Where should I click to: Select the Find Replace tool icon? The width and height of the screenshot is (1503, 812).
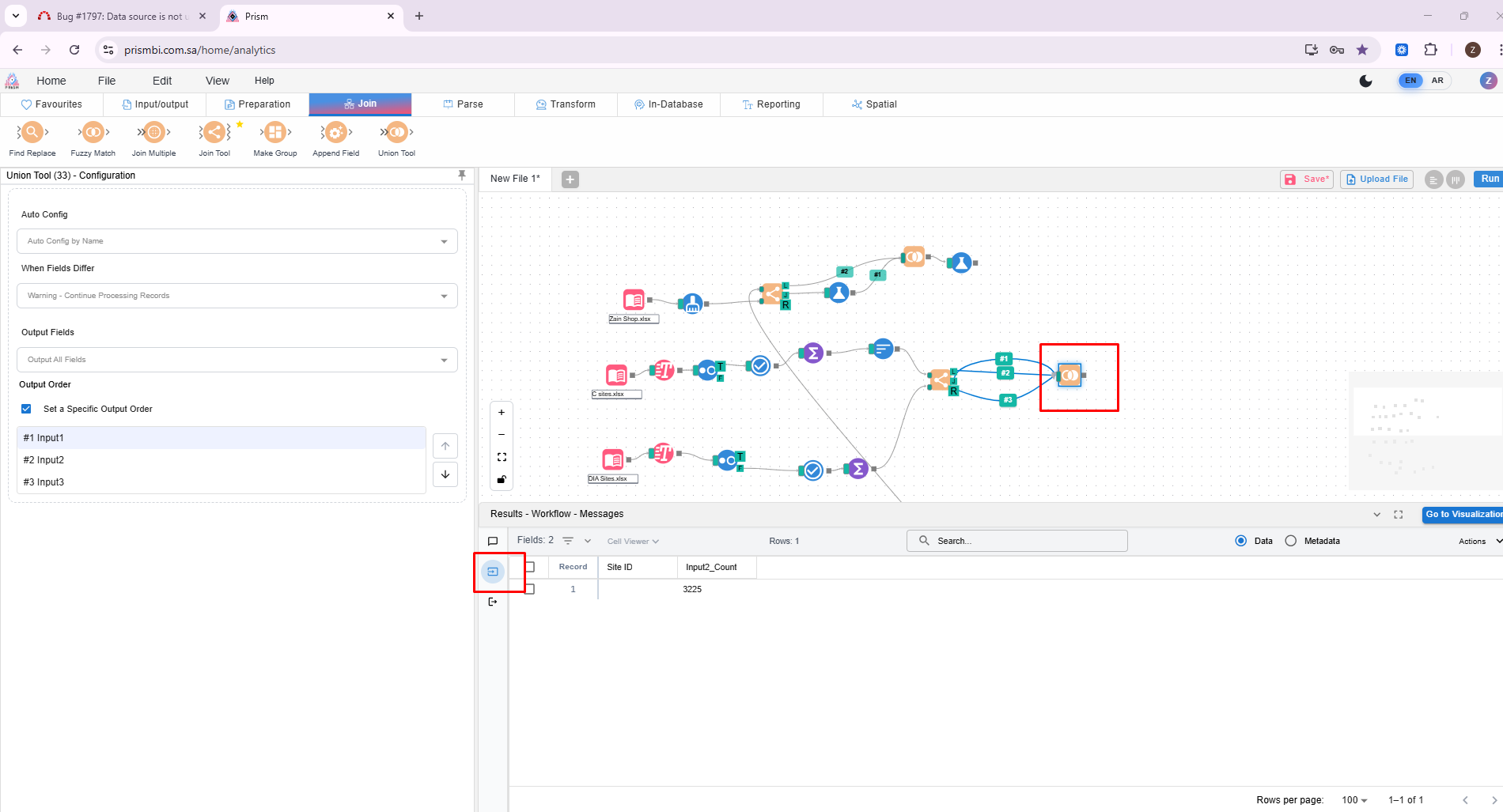pyautogui.click(x=32, y=133)
